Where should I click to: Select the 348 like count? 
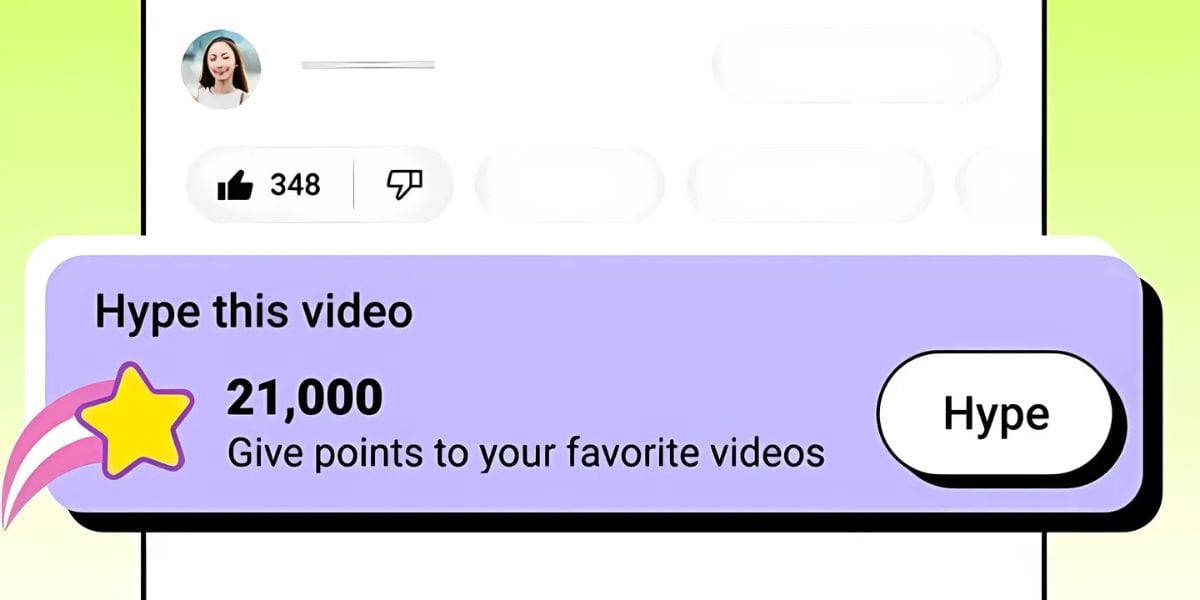(x=295, y=185)
